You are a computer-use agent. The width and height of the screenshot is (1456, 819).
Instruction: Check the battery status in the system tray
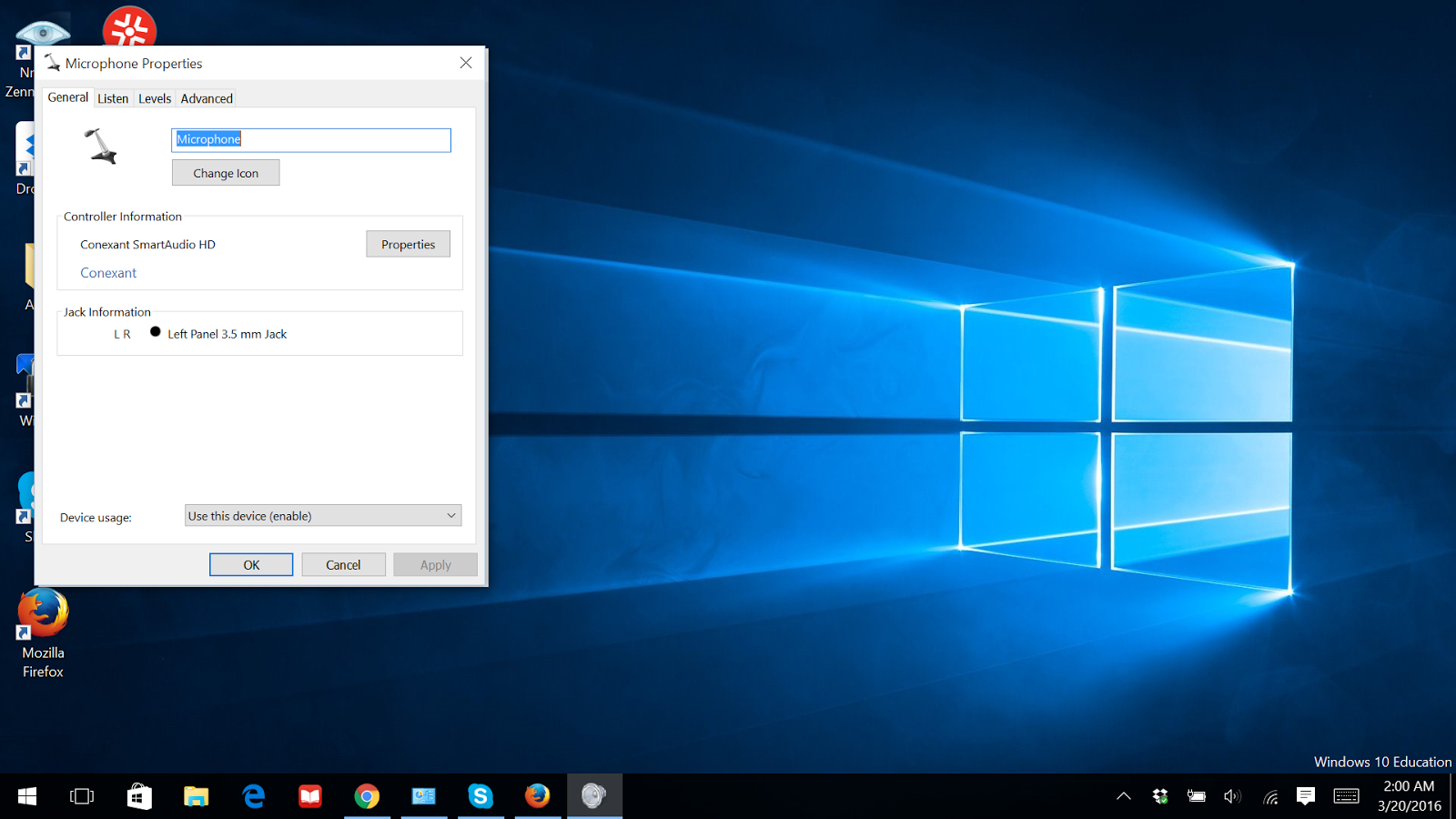click(x=1196, y=796)
